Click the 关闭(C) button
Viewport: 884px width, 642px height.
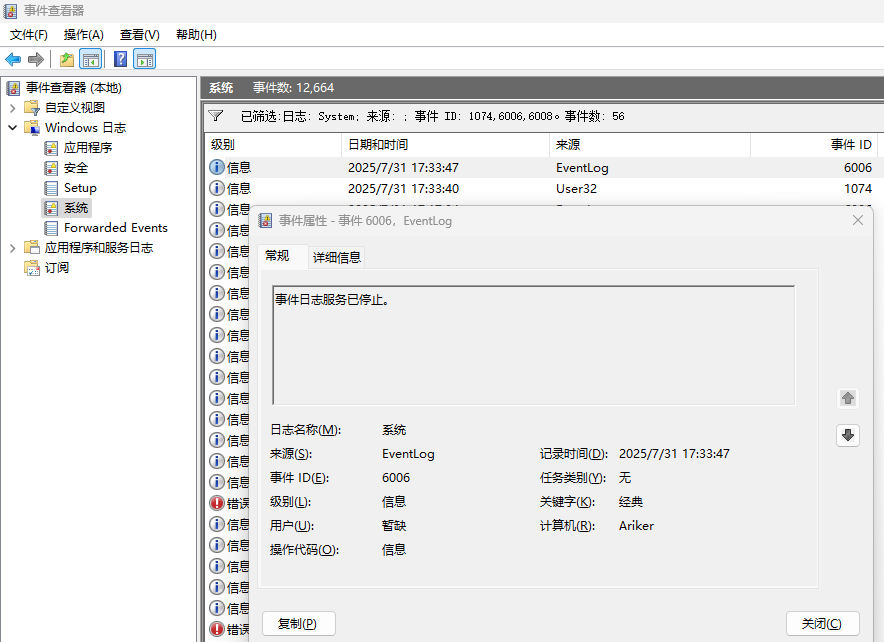click(822, 623)
